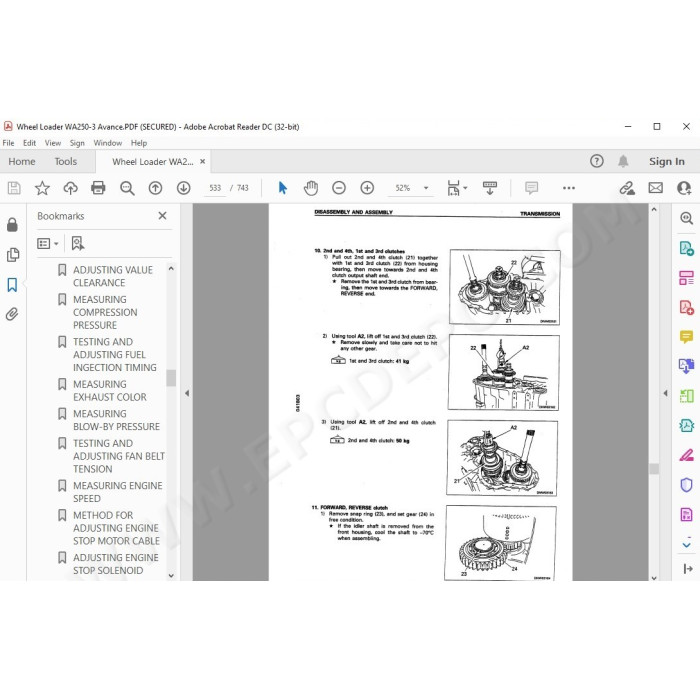Open MEASURING COMPRESSION PRESSURE bookmark
Viewport: 700px width, 700px height.
click(105, 312)
